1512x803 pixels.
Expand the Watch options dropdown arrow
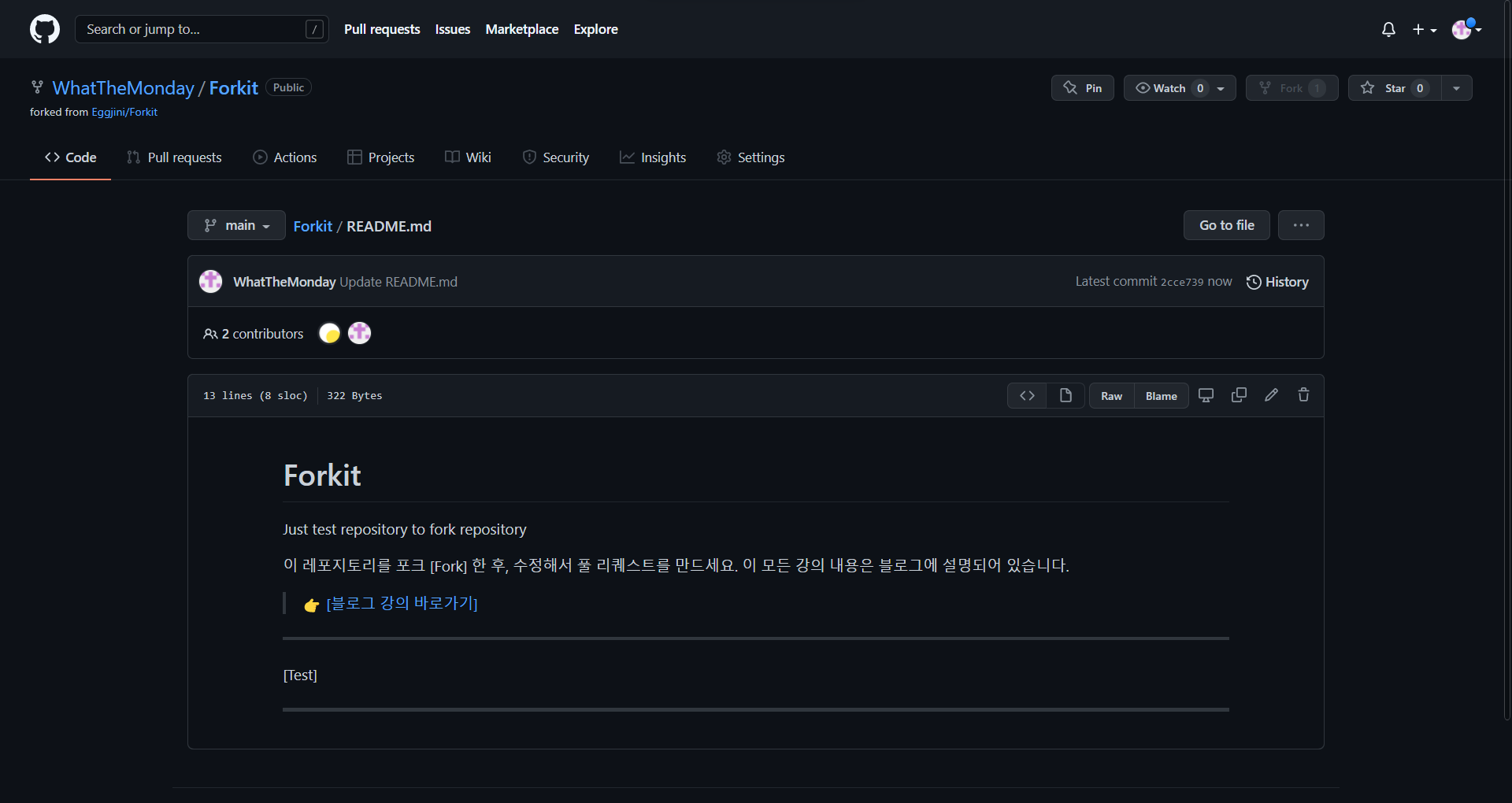(x=1221, y=88)
